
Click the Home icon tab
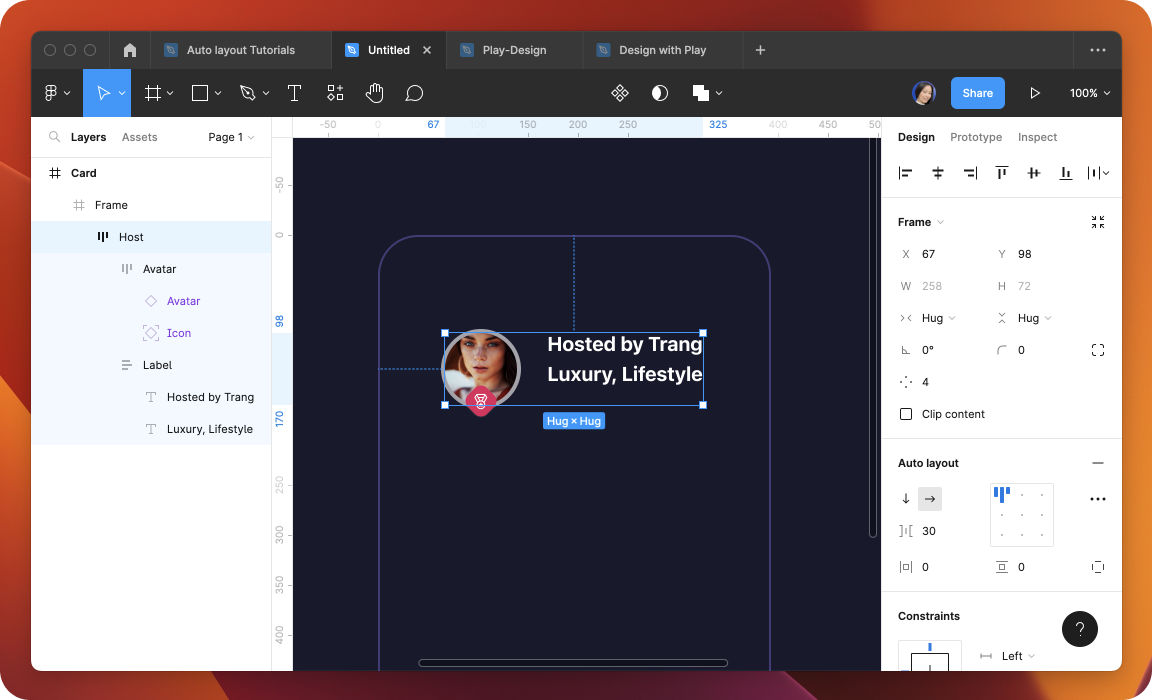(130, 50)
